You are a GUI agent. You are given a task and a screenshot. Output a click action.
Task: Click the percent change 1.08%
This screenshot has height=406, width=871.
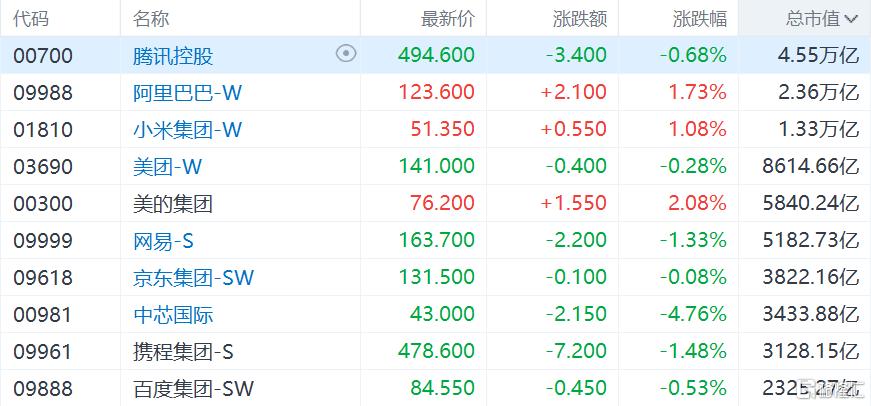click(697, 129)
